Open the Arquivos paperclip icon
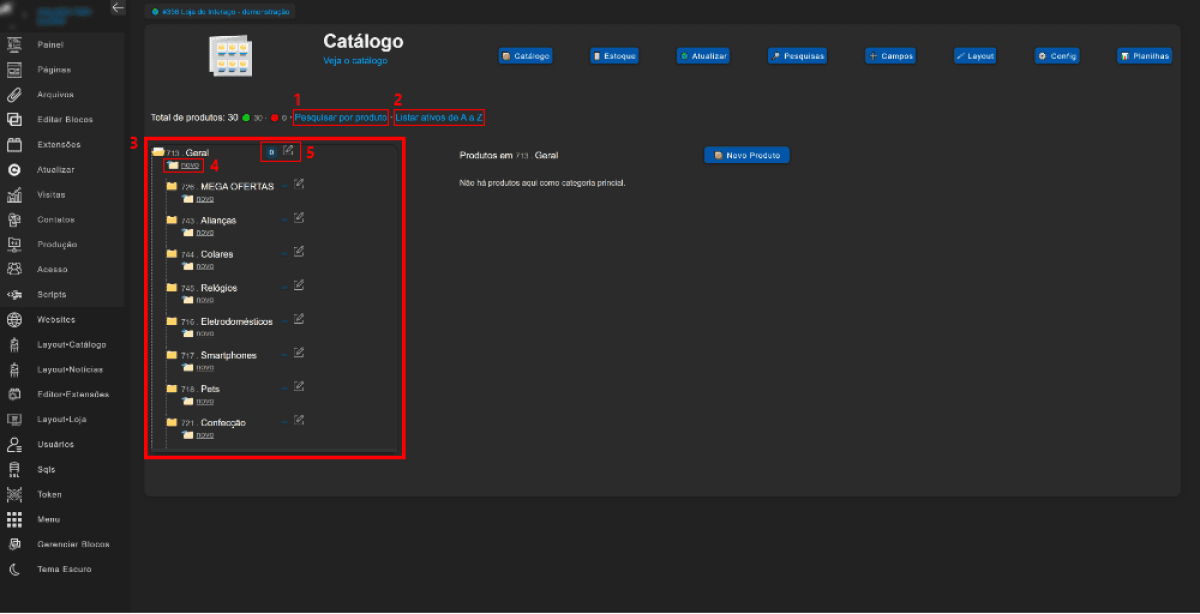1200x614 pixels. [x=14, y=95]
